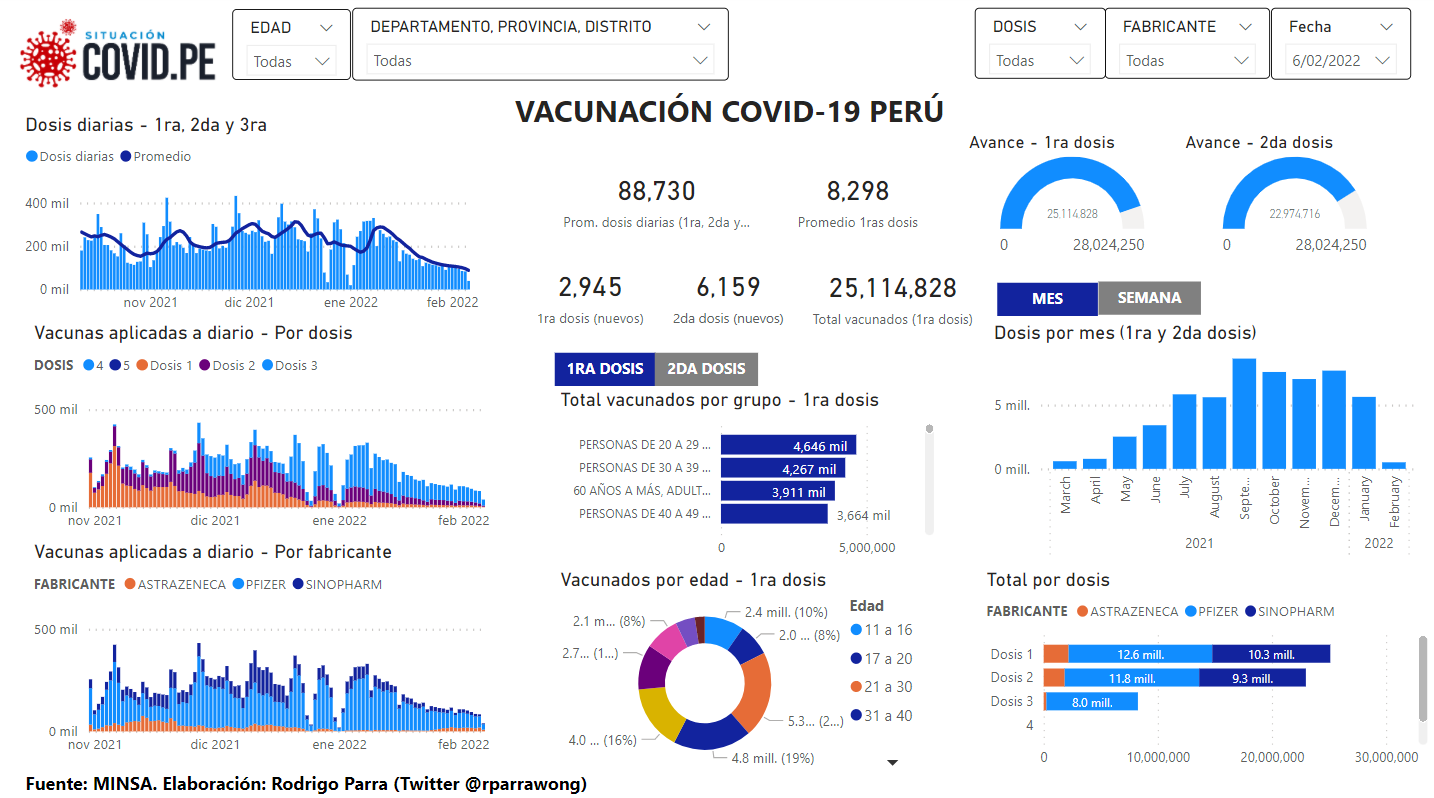The width and height of the screenshot is (1434, 798).
Task: Click legend marker for dose 4
Action: [88, 366]
